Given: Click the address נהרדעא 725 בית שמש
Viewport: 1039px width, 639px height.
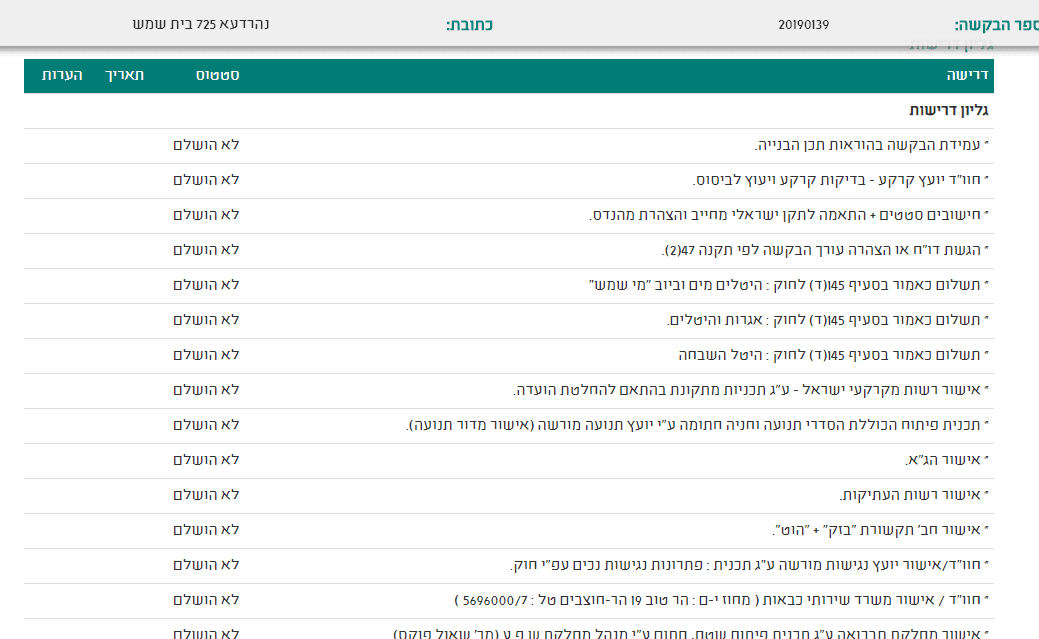Looking at the screenshot, I should (201, 24).
